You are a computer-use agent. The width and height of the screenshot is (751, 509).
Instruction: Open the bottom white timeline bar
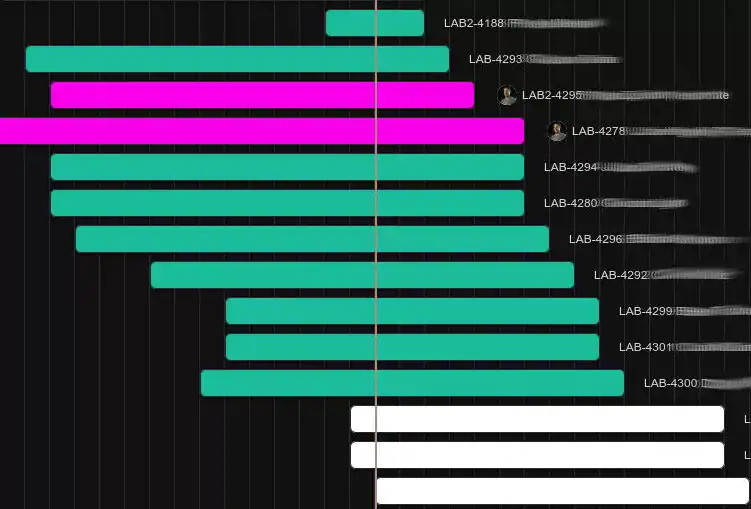(x=562, y=491)
